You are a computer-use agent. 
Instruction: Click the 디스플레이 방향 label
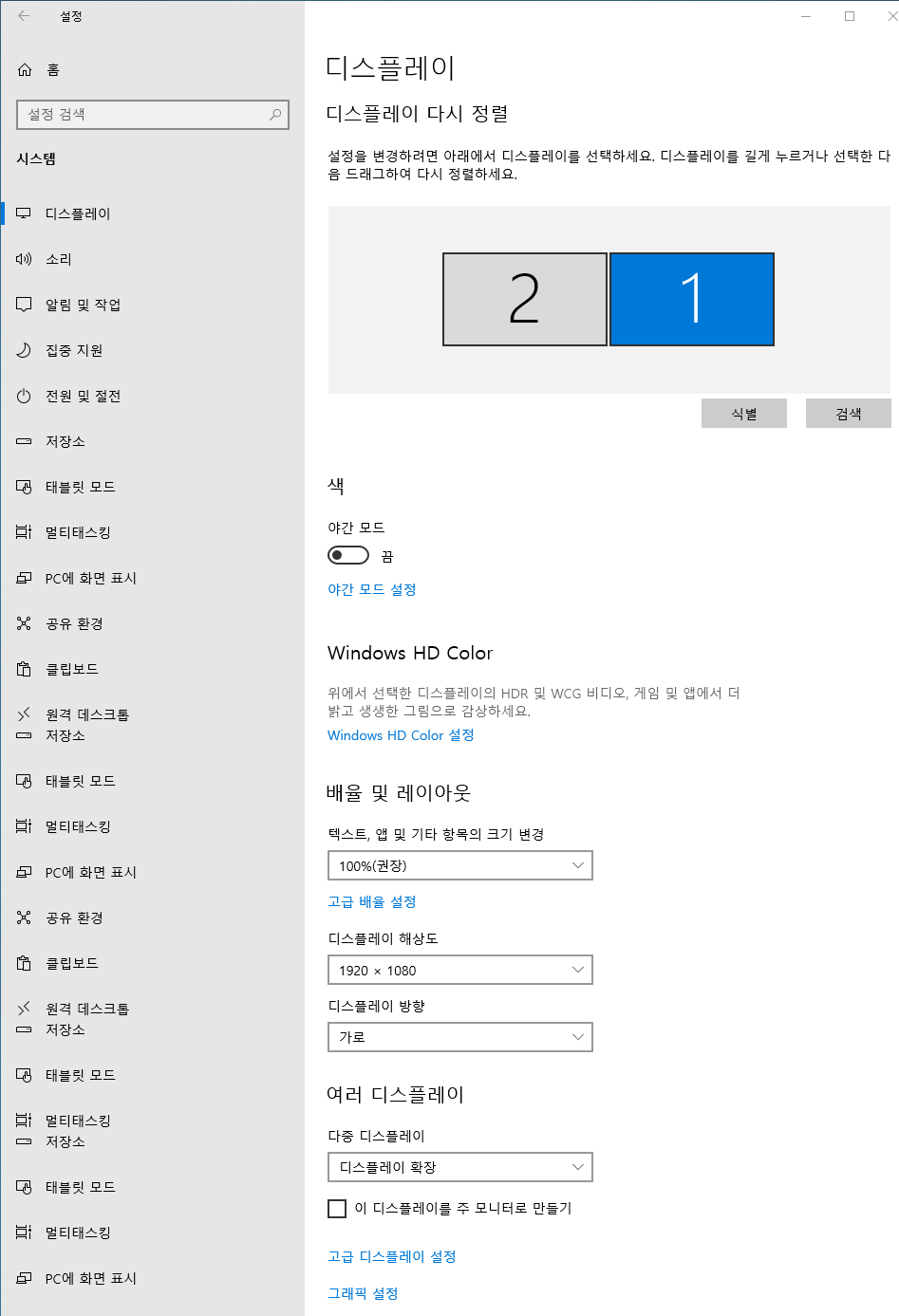(x=376, y=1006)
